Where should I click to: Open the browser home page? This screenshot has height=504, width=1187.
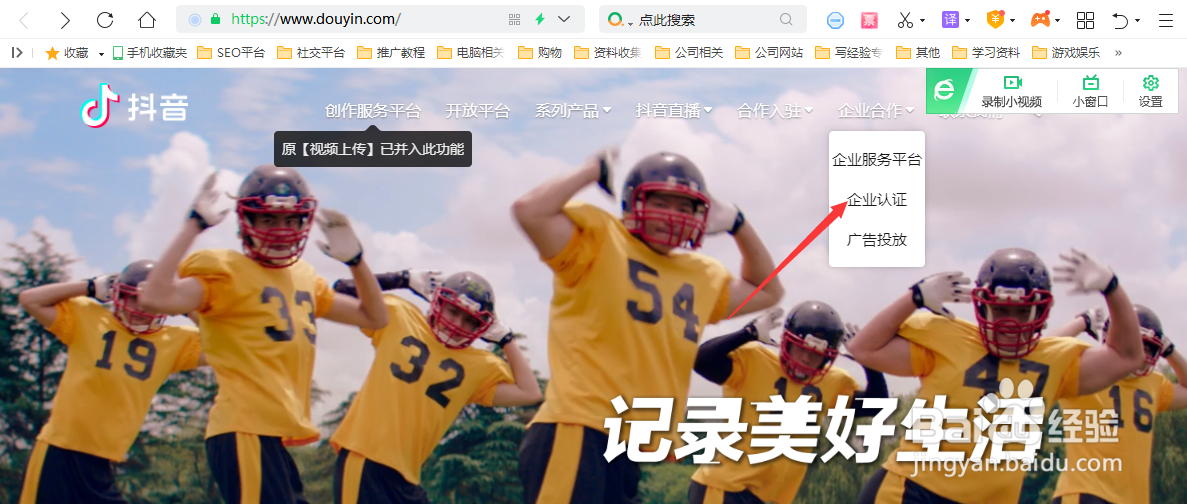click(147, 20)
